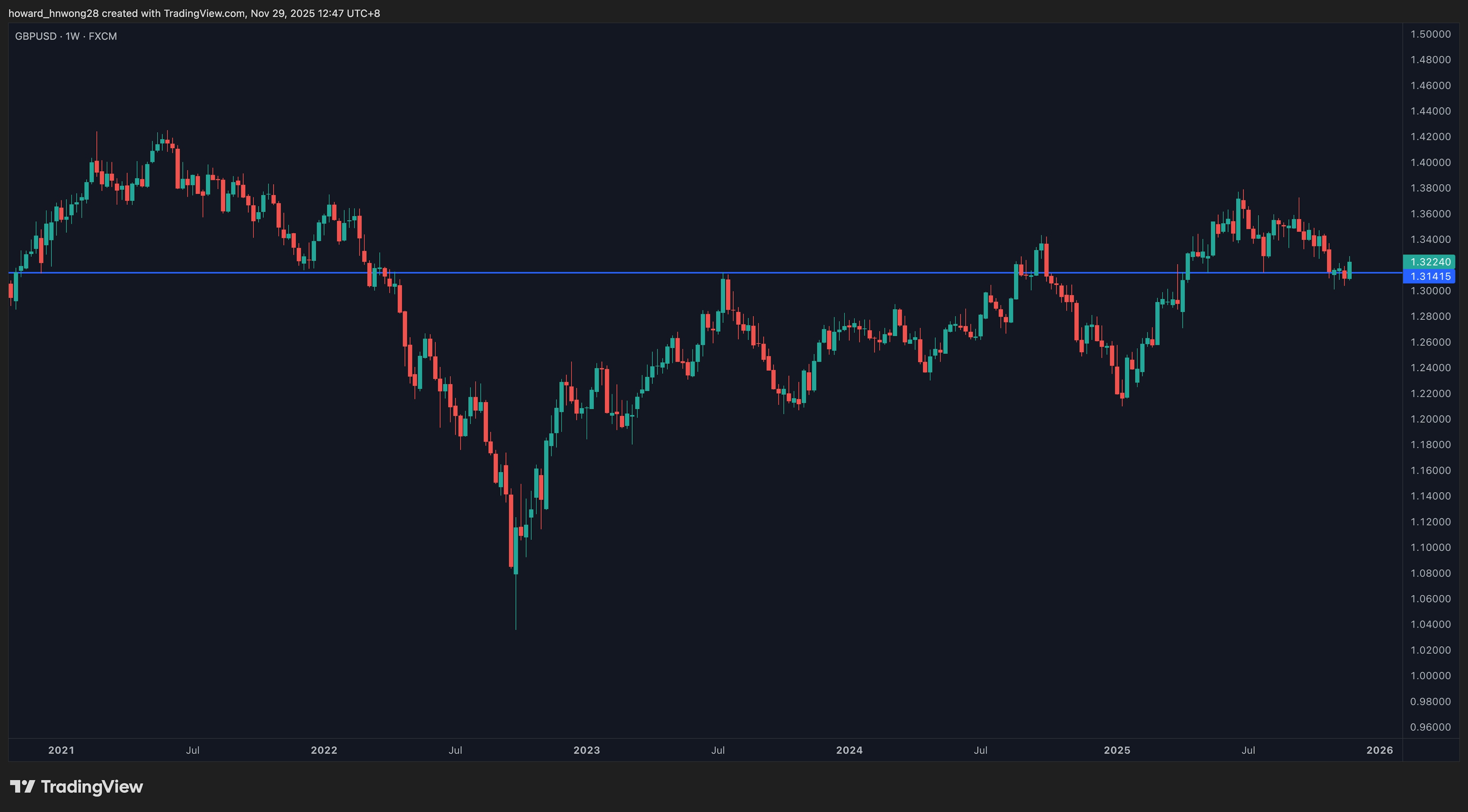The height and width of the screenshot is (812, 1468).
Task: Click the 1.40000 price scale label
Action: pos(1430,162)
